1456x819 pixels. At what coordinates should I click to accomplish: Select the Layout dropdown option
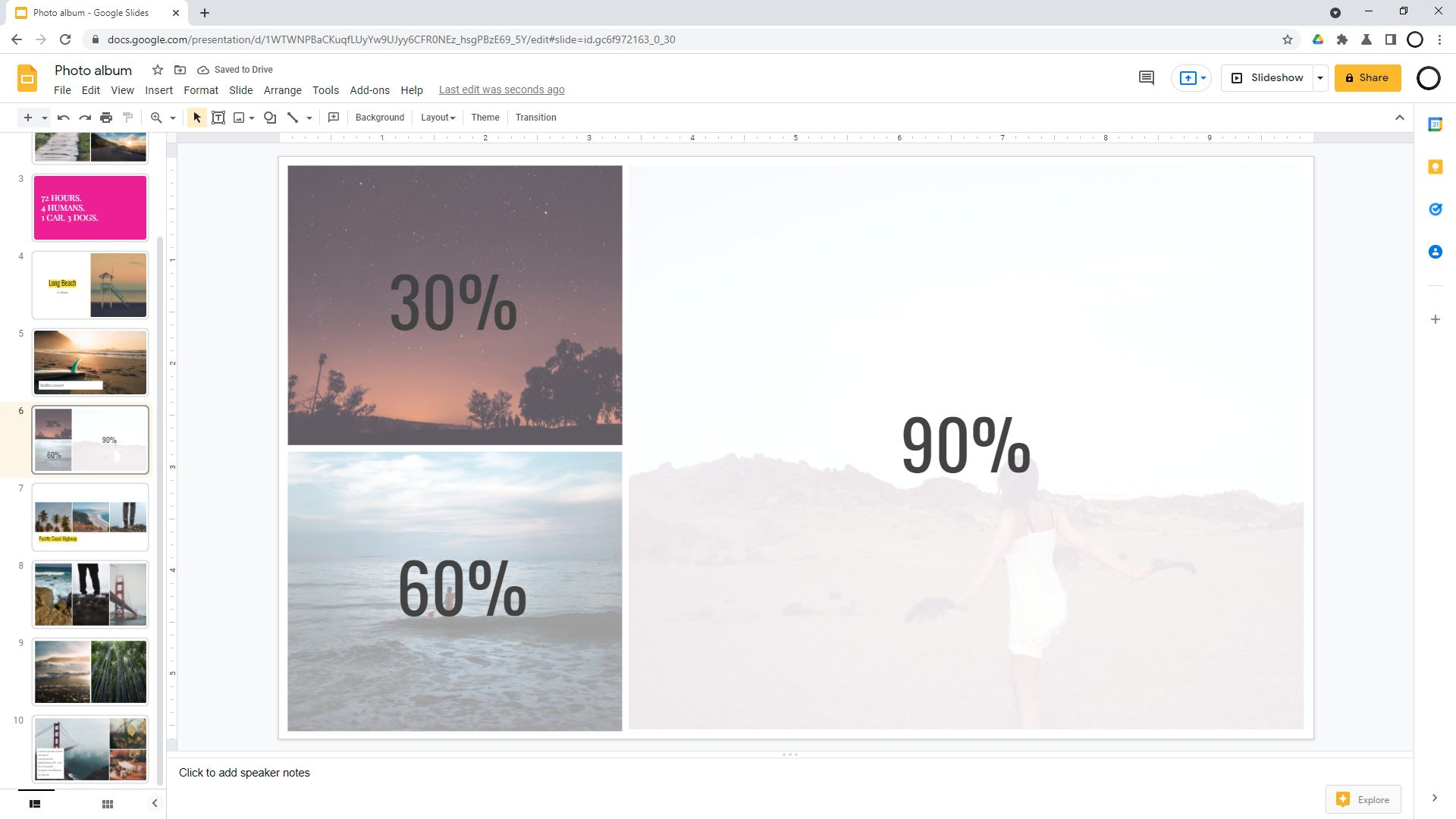pyautogui.click(x=439, y=117)
